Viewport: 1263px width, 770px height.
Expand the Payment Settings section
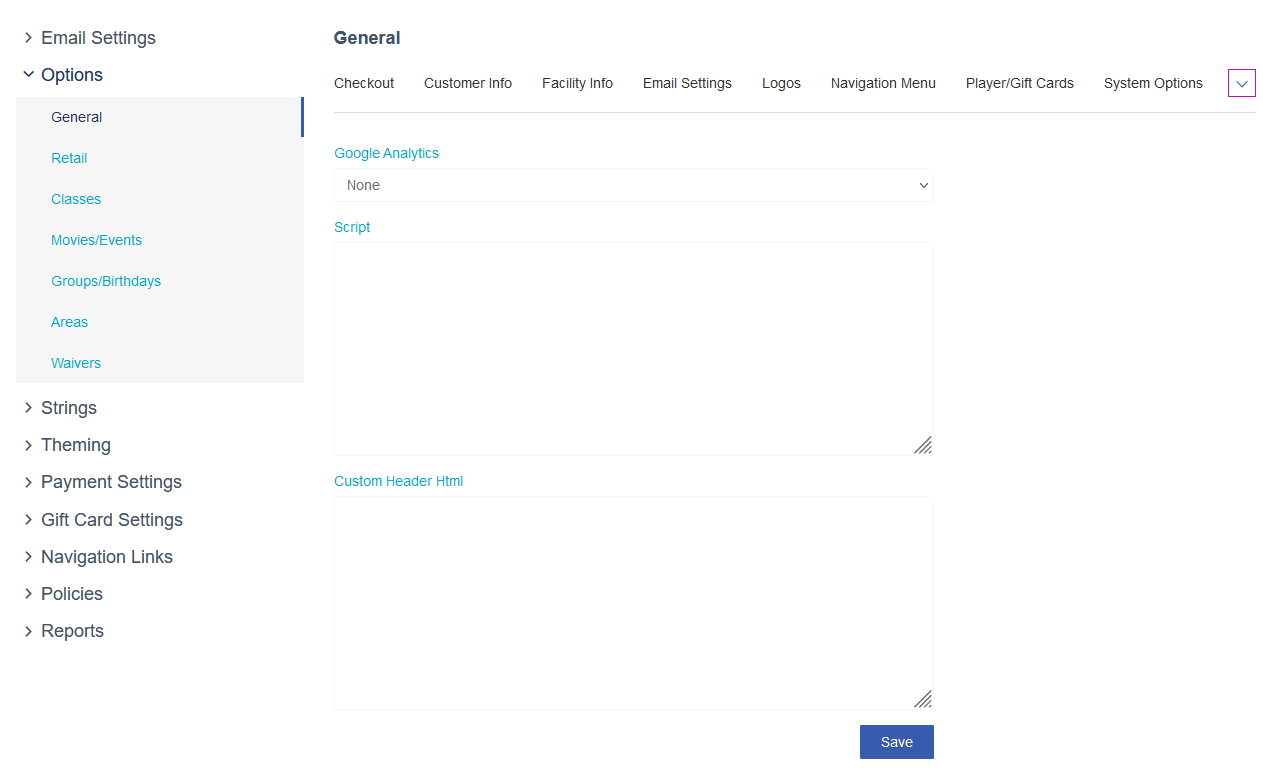[102, 482]
